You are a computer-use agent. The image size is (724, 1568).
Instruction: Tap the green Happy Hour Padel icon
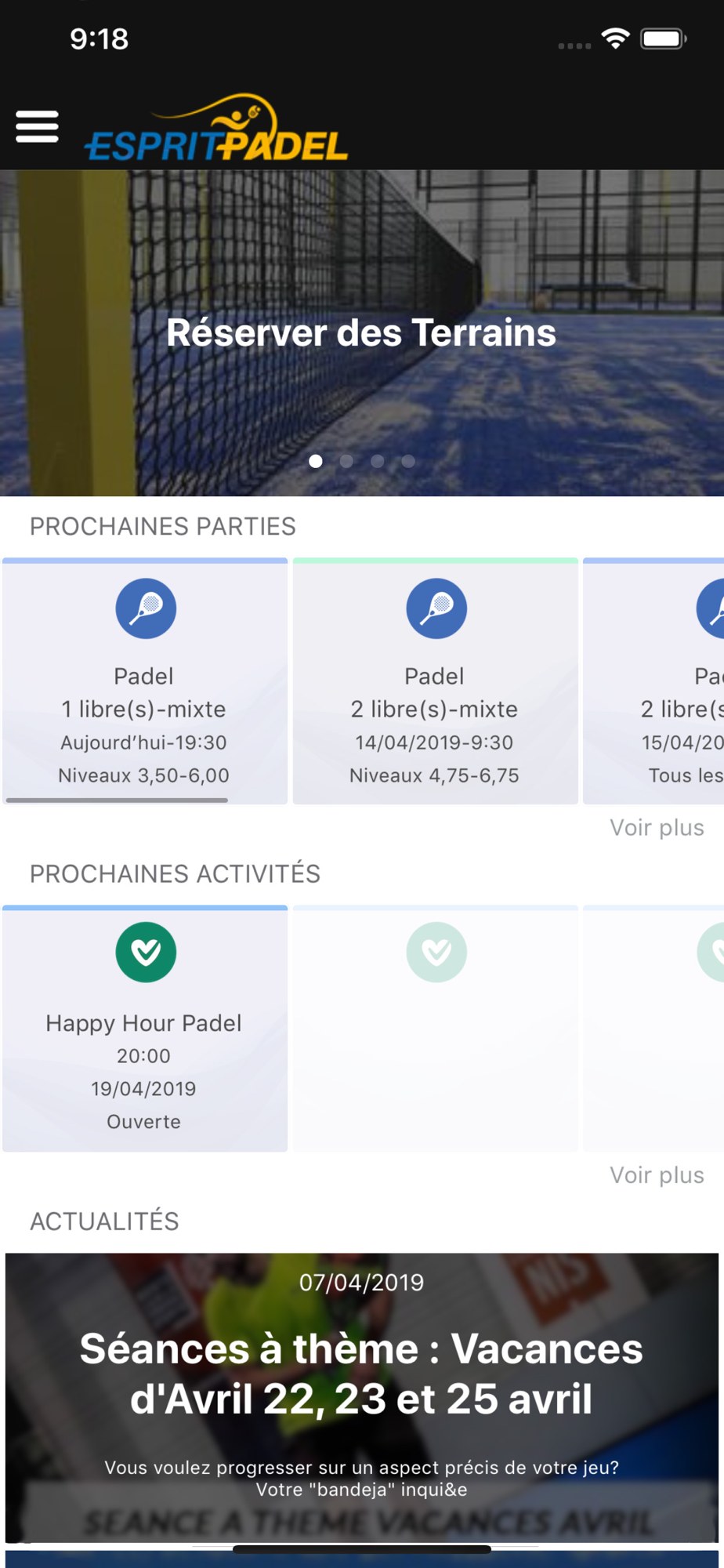point(146,952)
